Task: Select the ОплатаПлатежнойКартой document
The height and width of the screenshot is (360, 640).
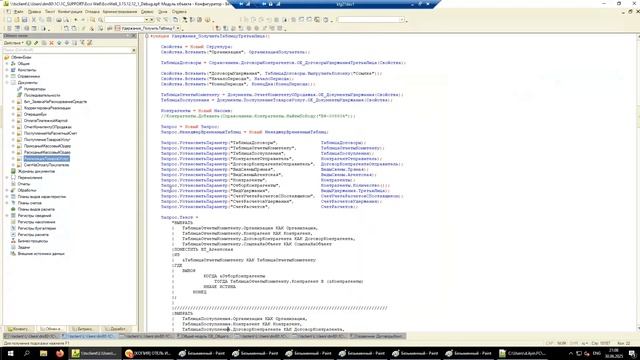Action: pyautogui.click(x=46, y=121)
